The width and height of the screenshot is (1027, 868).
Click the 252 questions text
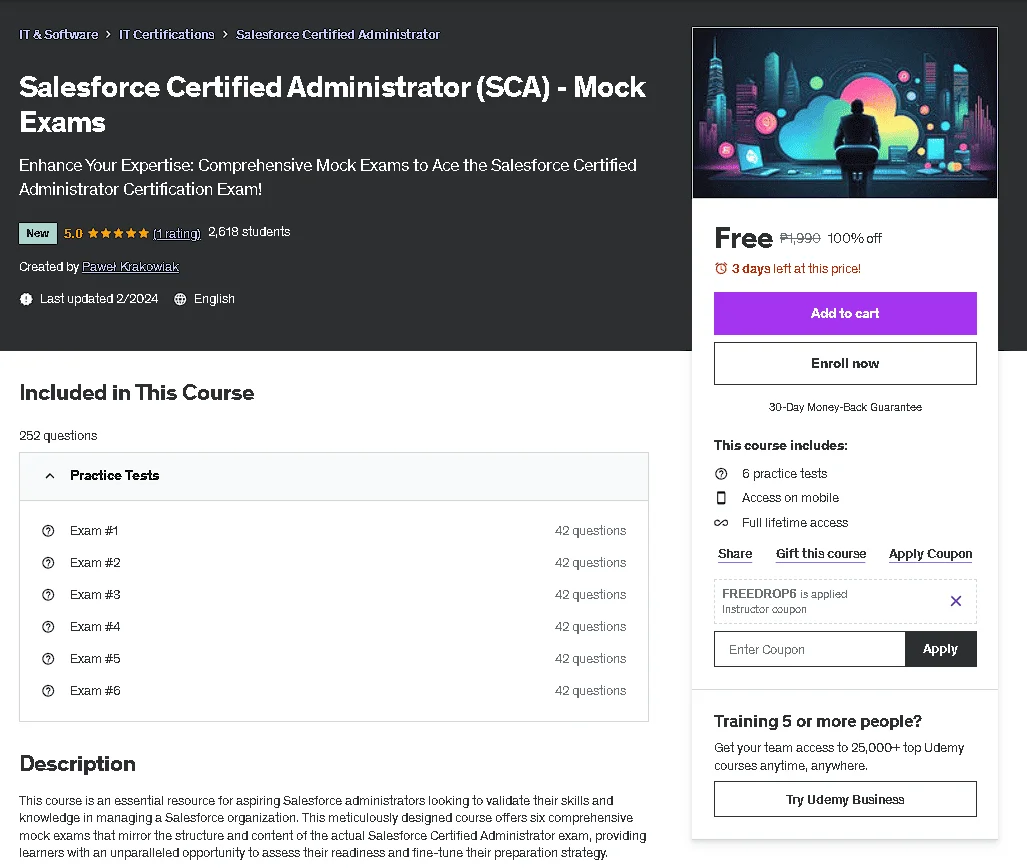click(58, 436)
